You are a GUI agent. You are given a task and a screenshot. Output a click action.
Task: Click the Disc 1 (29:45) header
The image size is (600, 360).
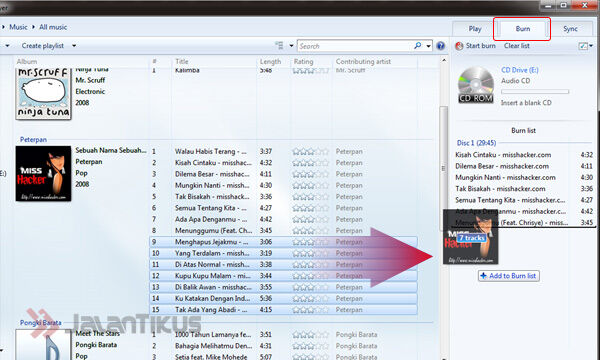[x=476, y=143]
